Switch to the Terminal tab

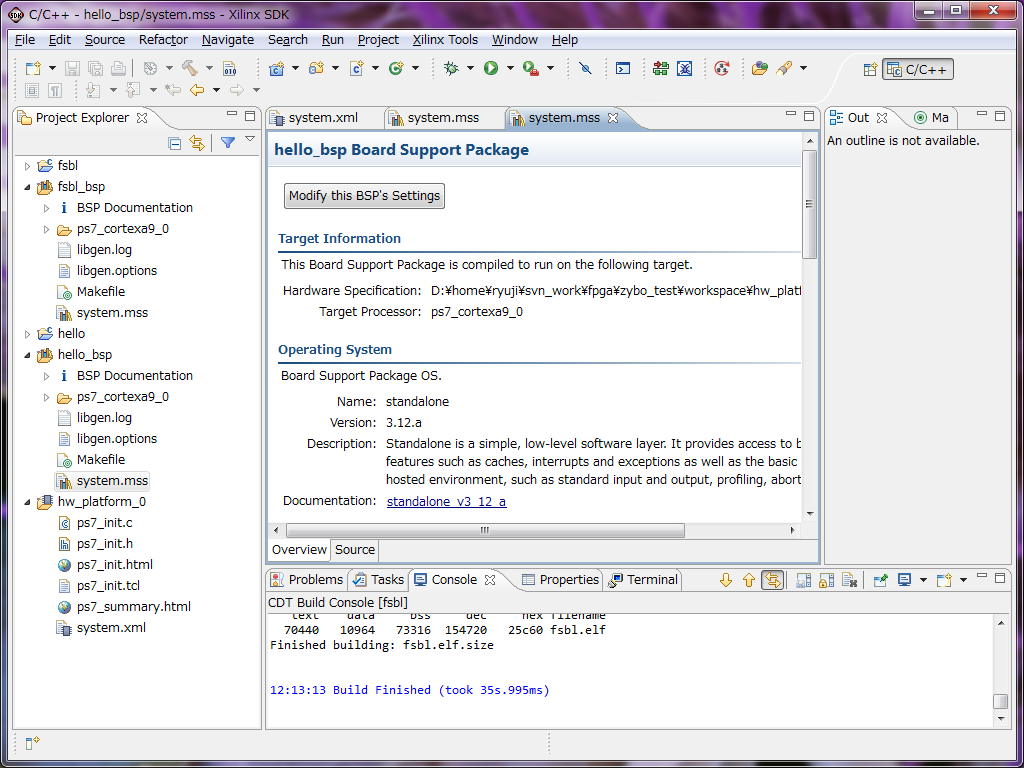coord(644,580)
